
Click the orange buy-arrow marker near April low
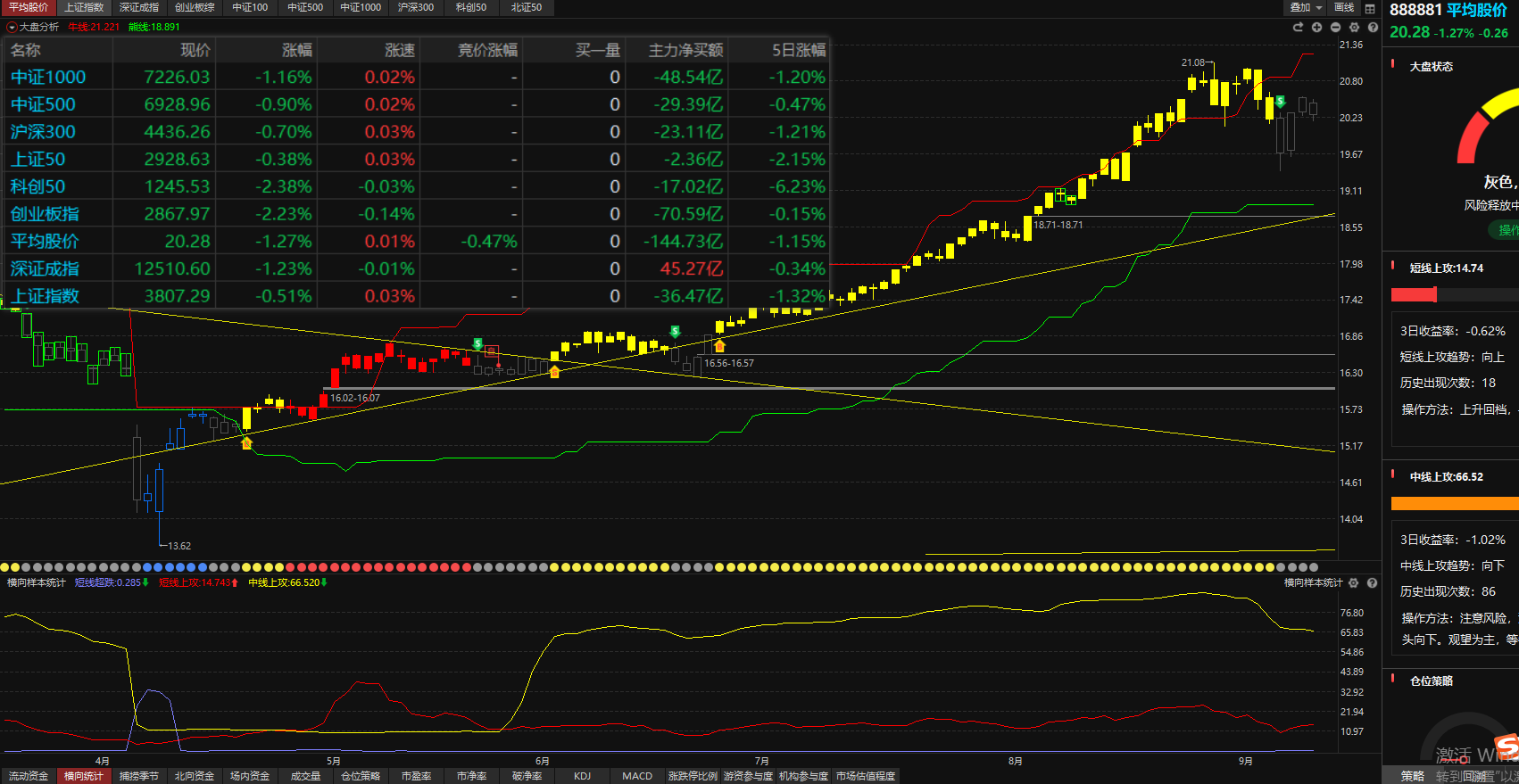(x=247, y=443)
